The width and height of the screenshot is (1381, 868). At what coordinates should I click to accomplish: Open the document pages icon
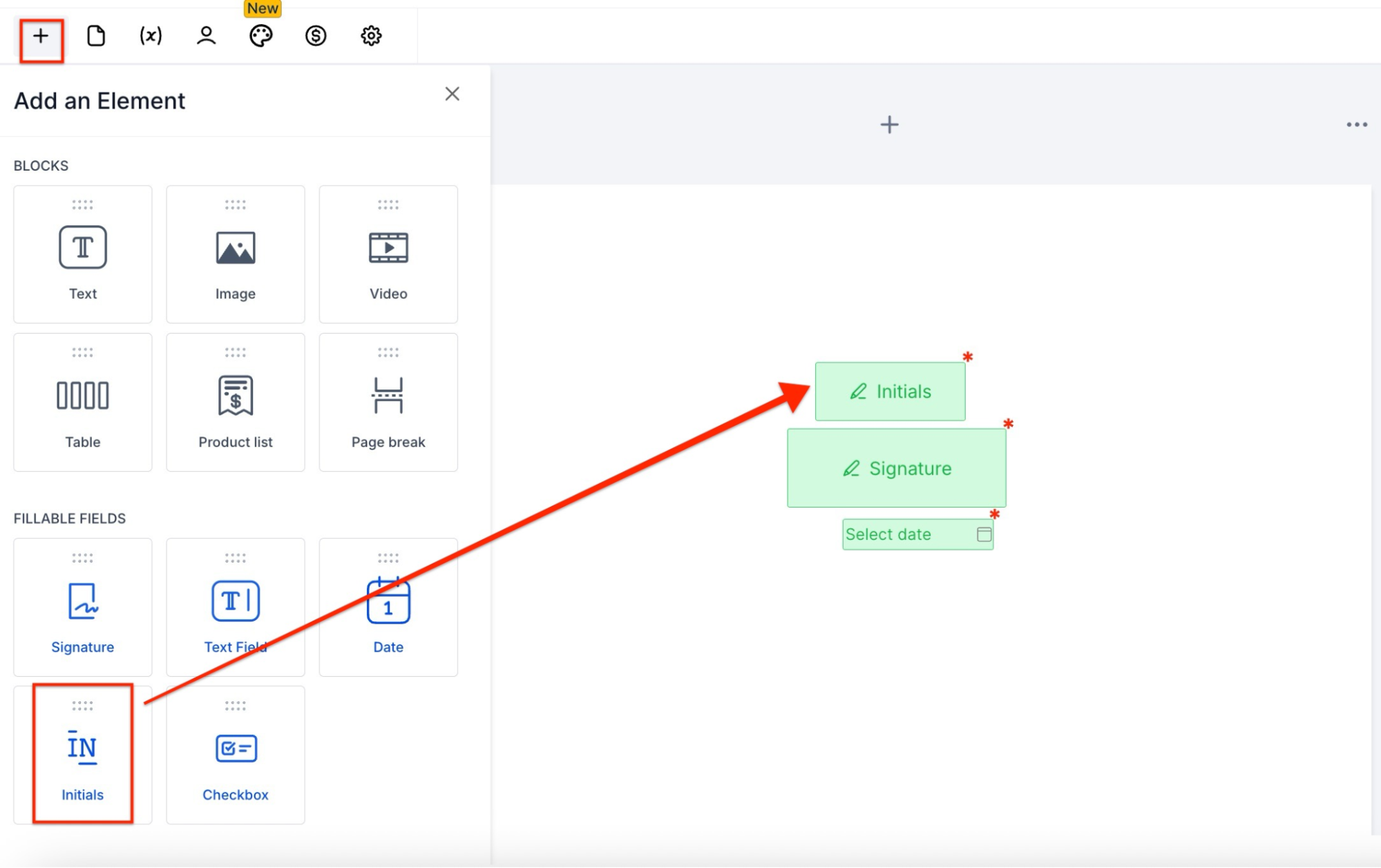[x=96, y=36]
